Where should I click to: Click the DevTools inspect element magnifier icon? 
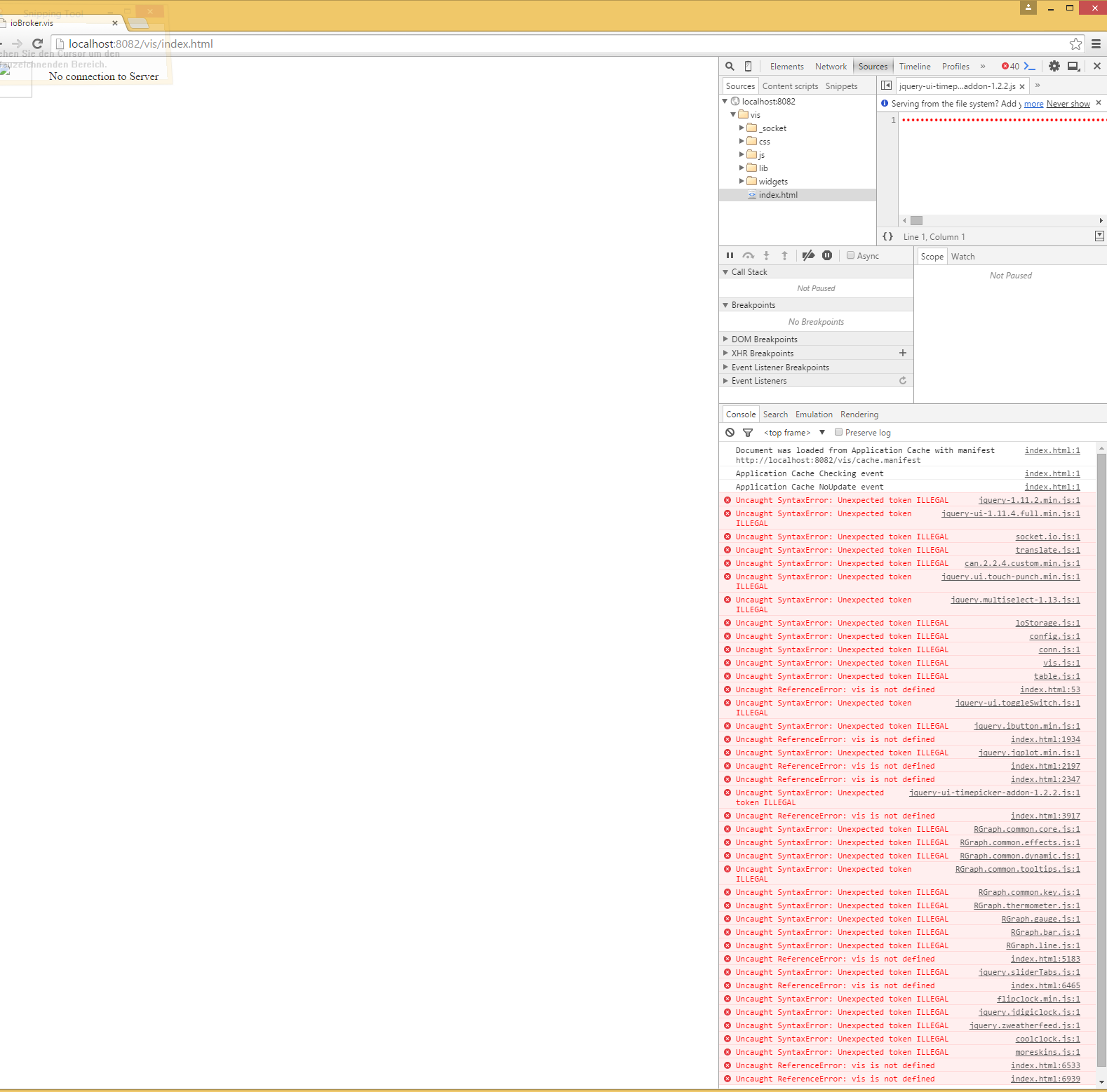coord(730,66)
